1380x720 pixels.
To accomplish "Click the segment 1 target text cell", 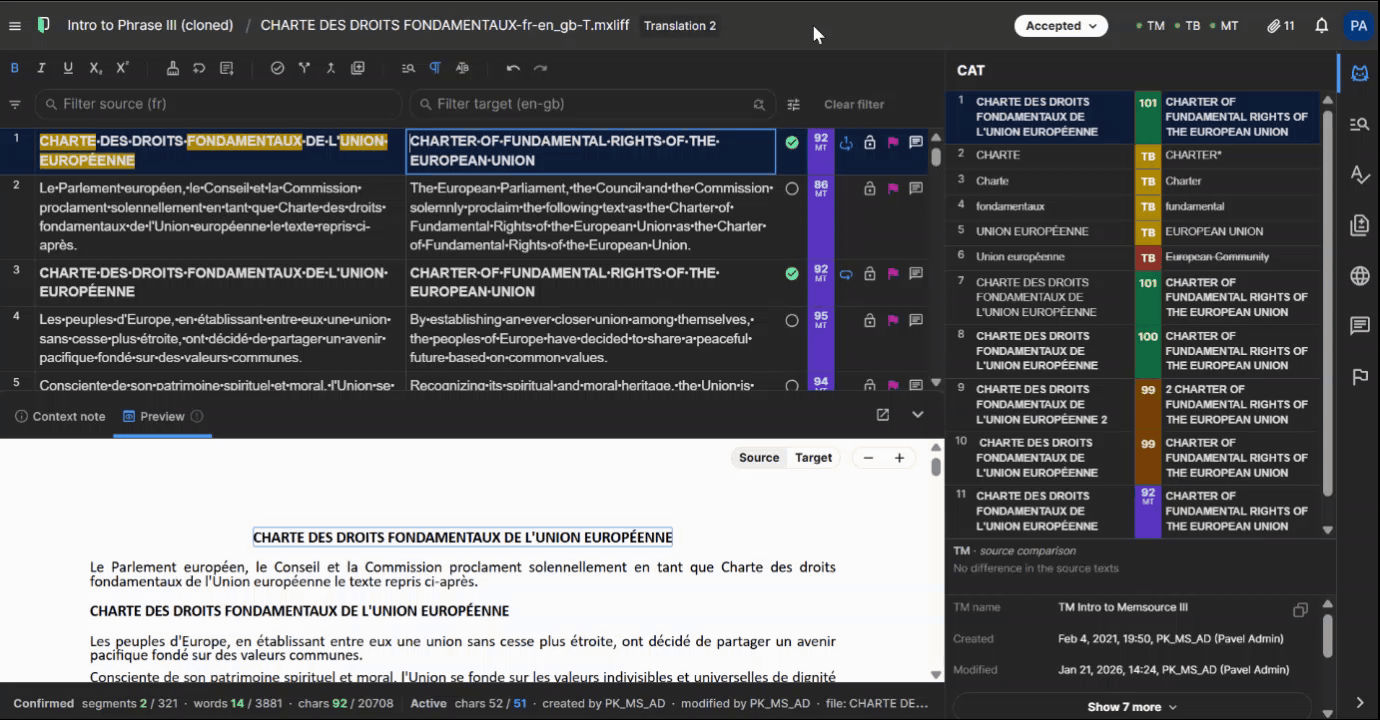I will [591, 151].
